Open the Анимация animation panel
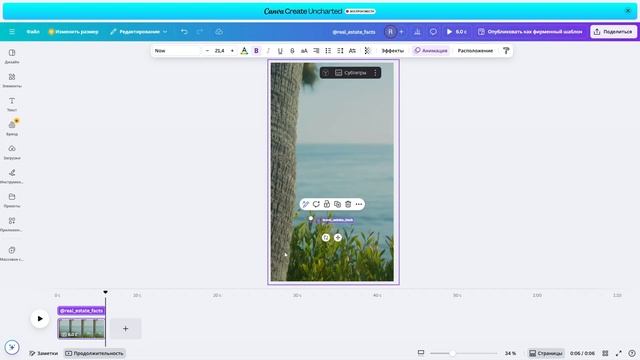The height and width of the screenshot is (360, 640). [x=431, y=51]
